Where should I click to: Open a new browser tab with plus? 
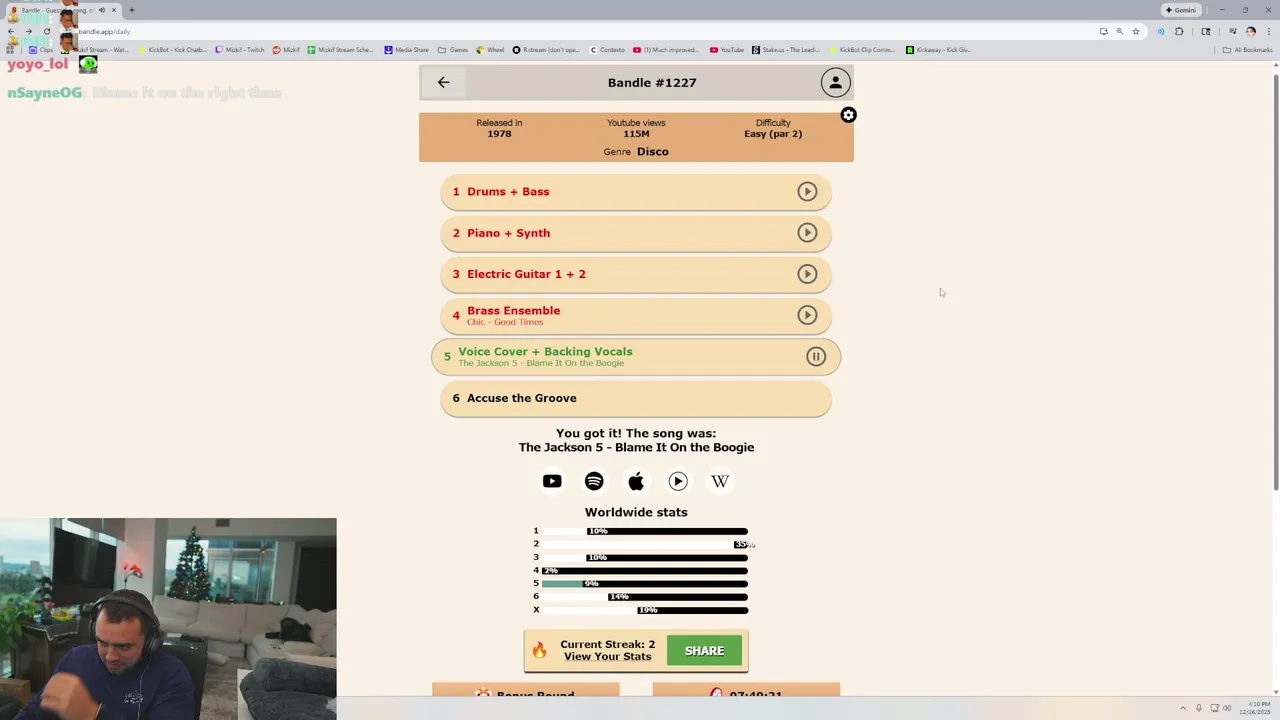(x=131, y=10)
